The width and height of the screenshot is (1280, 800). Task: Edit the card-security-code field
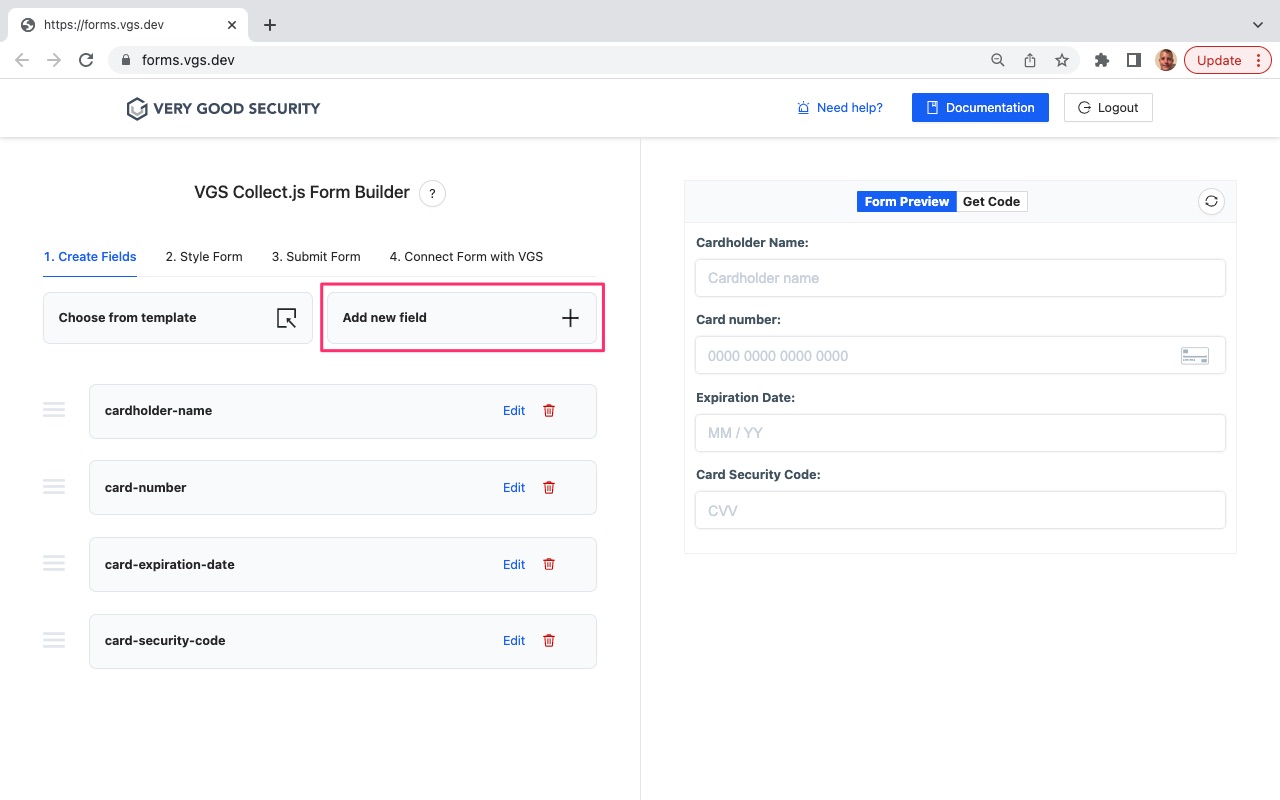(x=514, y=641)
